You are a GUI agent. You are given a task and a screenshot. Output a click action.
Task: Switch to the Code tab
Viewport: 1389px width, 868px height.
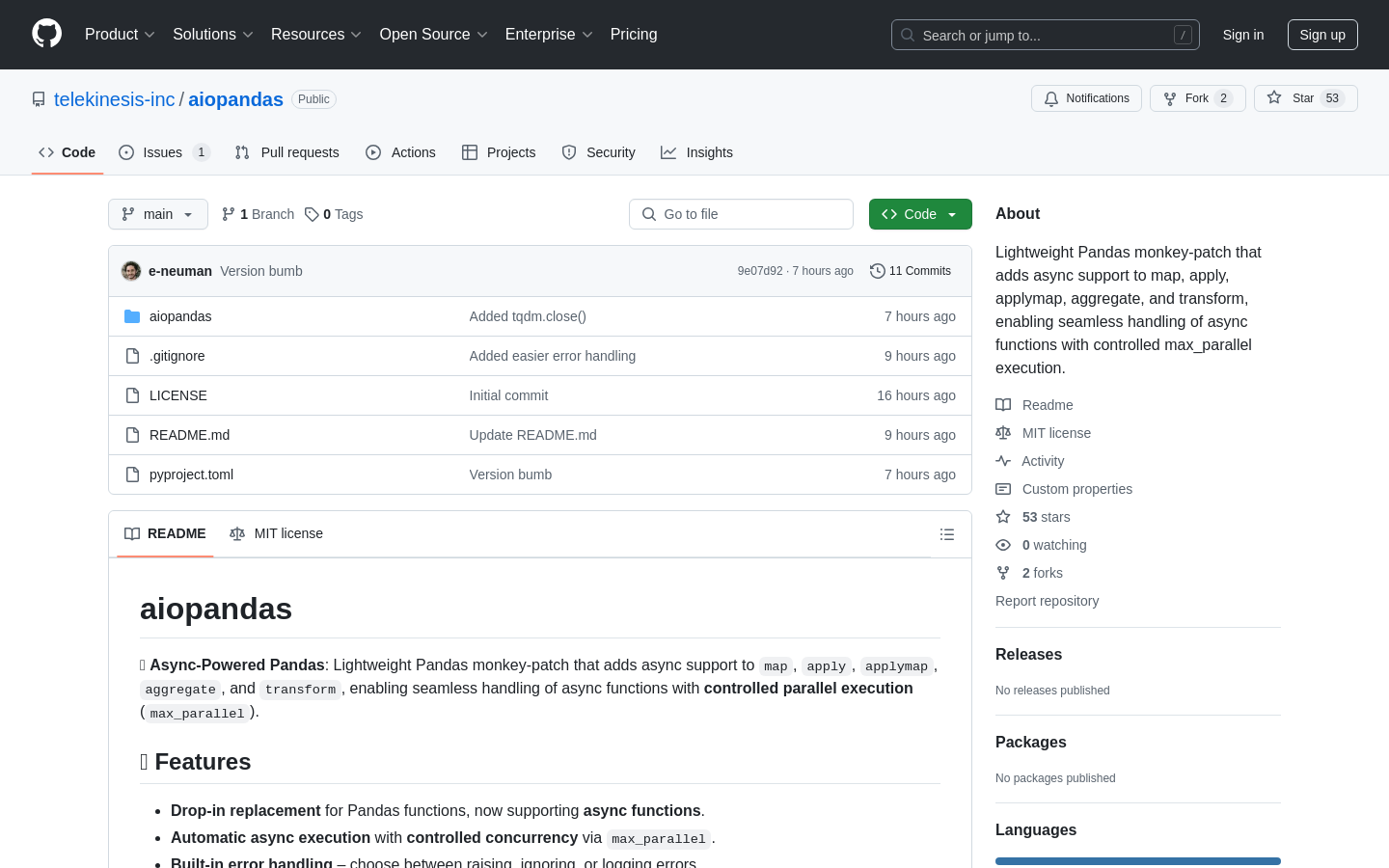point(68,152)
